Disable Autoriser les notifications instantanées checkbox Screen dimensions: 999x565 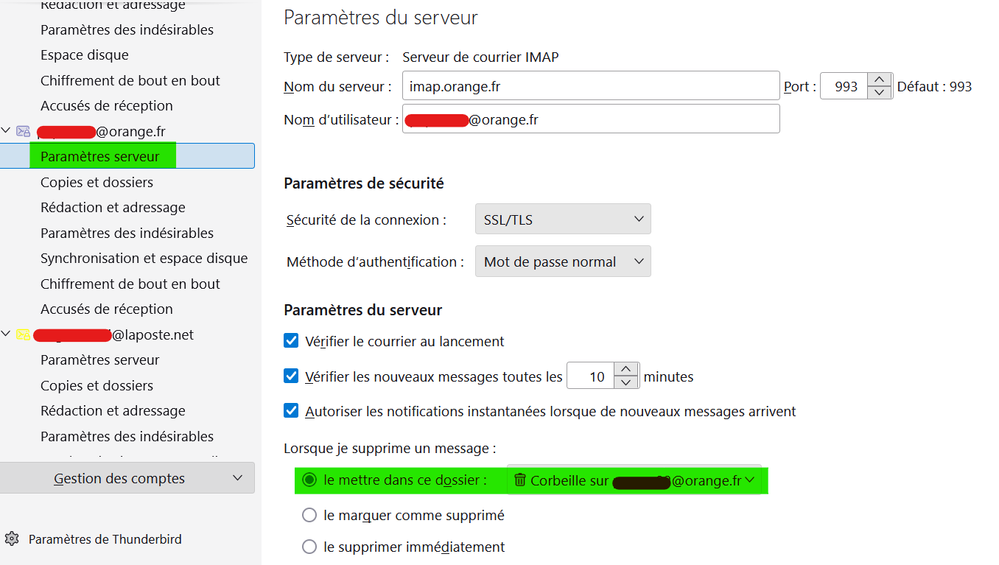(291, 411)
